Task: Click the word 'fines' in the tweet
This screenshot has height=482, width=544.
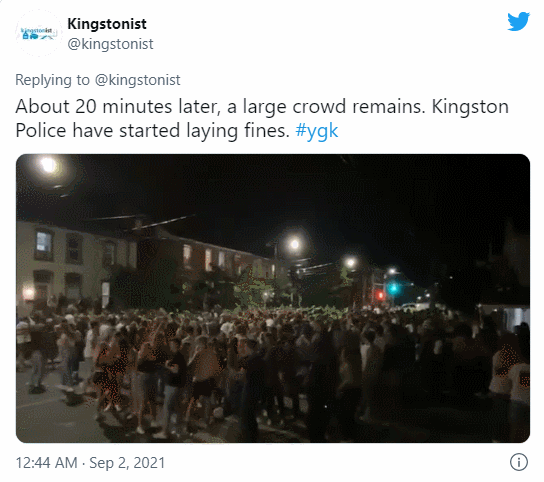Action: click(264, 131)
